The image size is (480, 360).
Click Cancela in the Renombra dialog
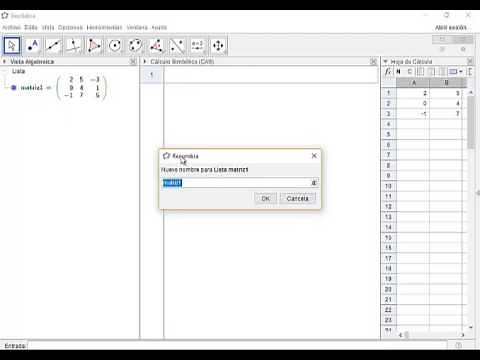298,198
